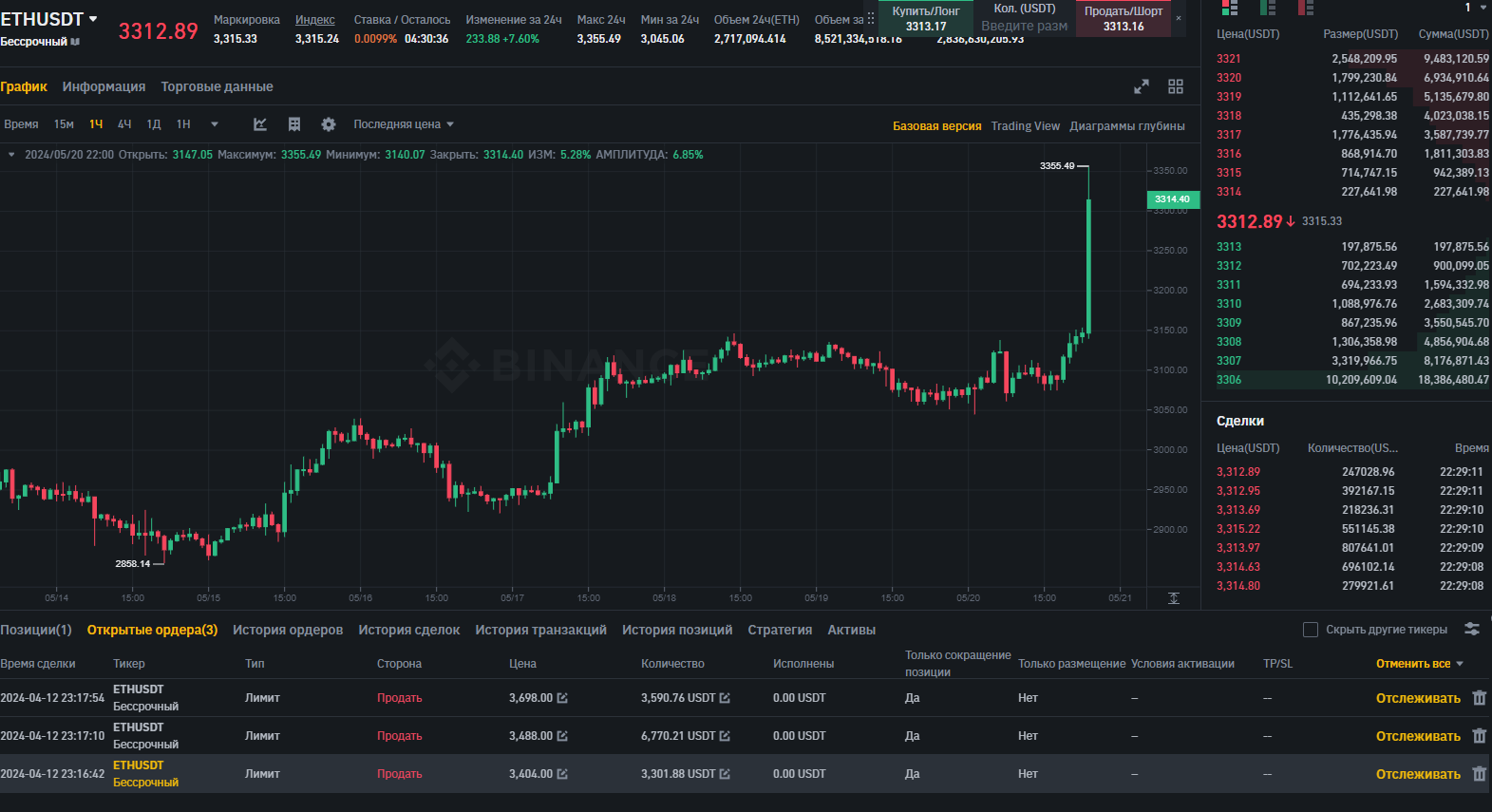The width and height of the screenshot is (1492, 812).
Task: Switch chart to Trading View
Action: pos(1025,126)
